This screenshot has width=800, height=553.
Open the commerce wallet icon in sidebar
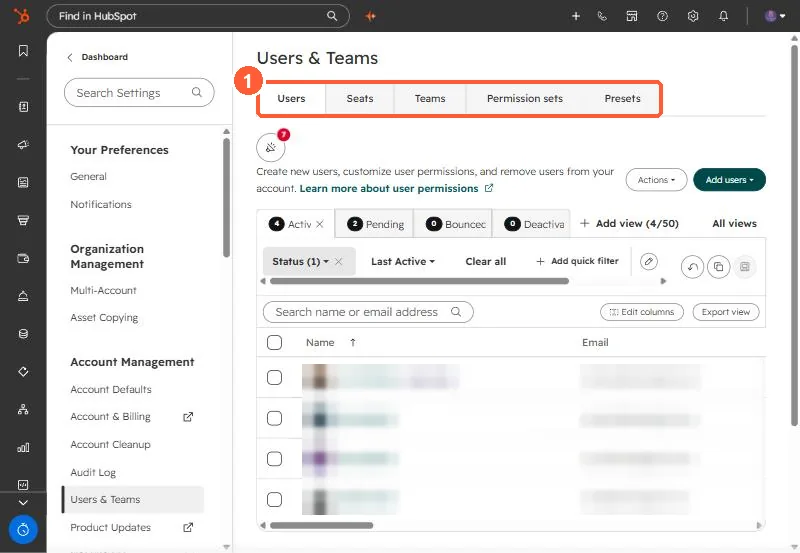click(23, 258)
